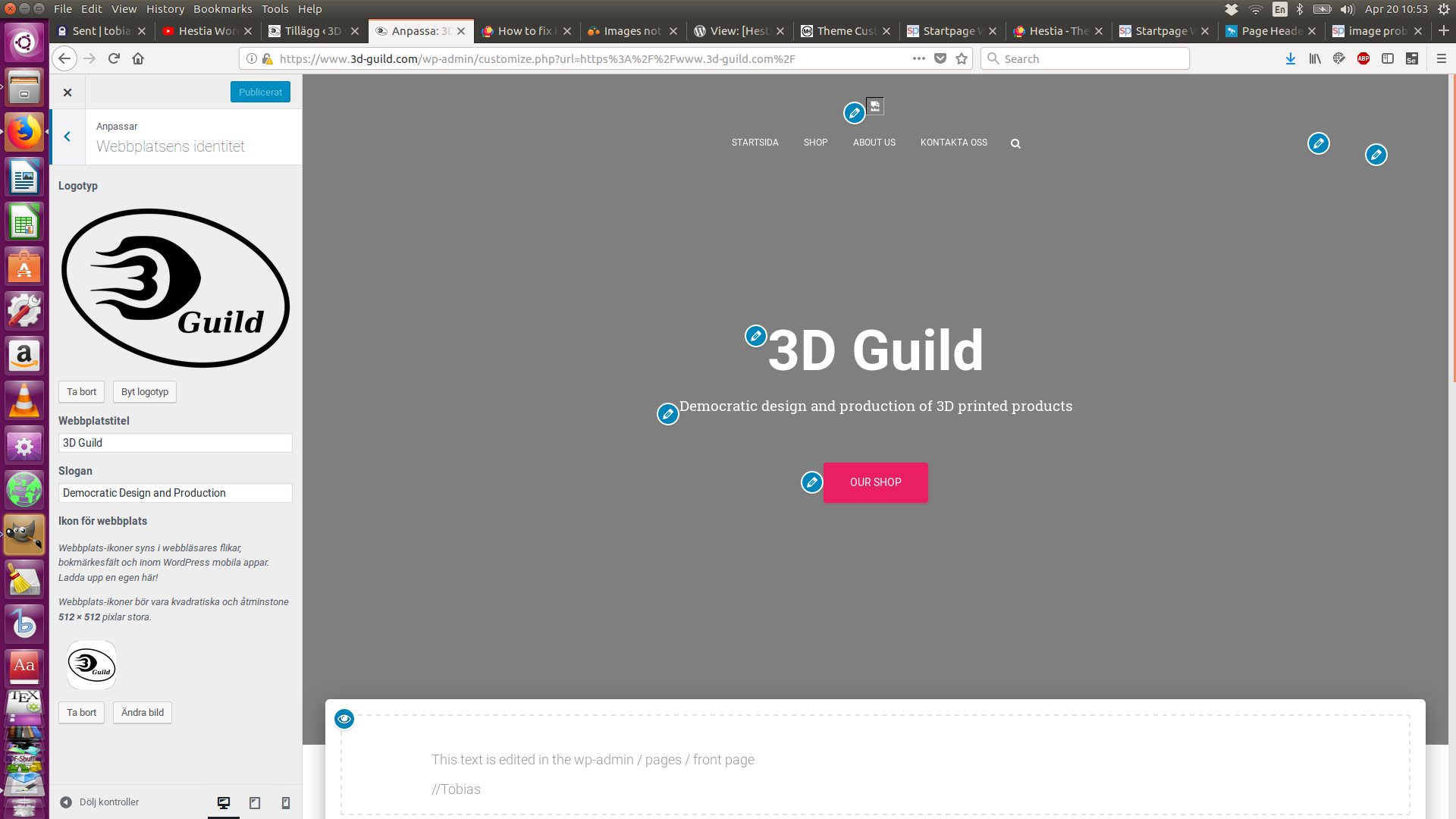Select the site icon thumbnail preview
Image resolution: width=1456 pixels, height=819 pixels.
pos(92,665)
